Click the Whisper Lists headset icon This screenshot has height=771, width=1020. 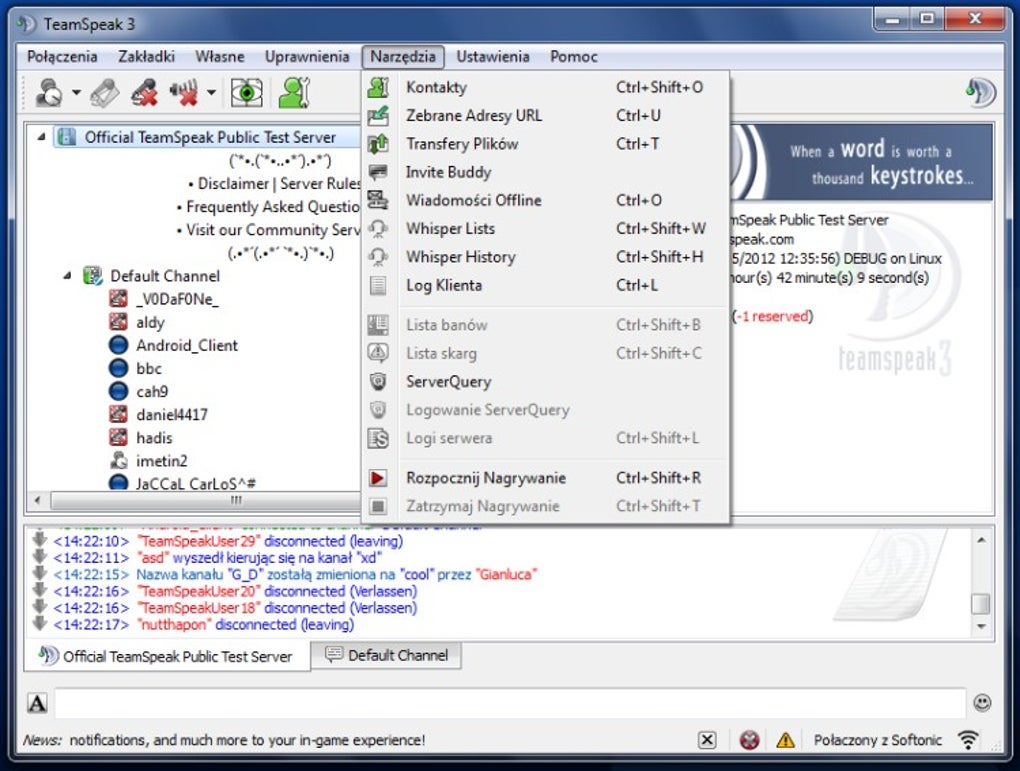click(378, 229)
